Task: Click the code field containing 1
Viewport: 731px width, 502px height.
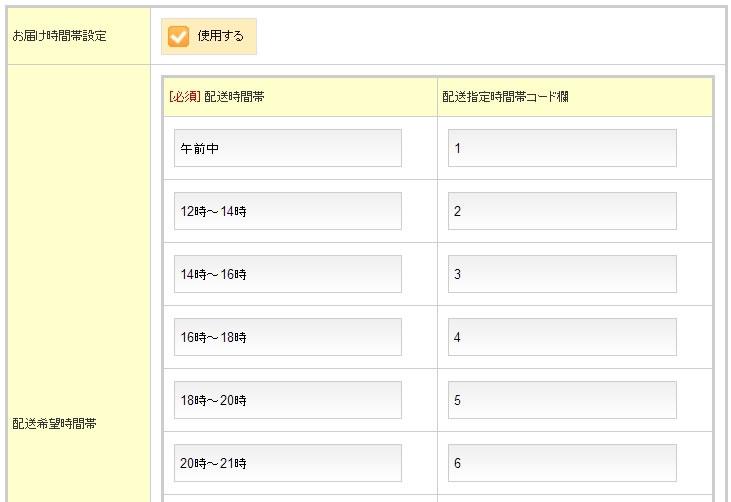Action: point(561,148)
